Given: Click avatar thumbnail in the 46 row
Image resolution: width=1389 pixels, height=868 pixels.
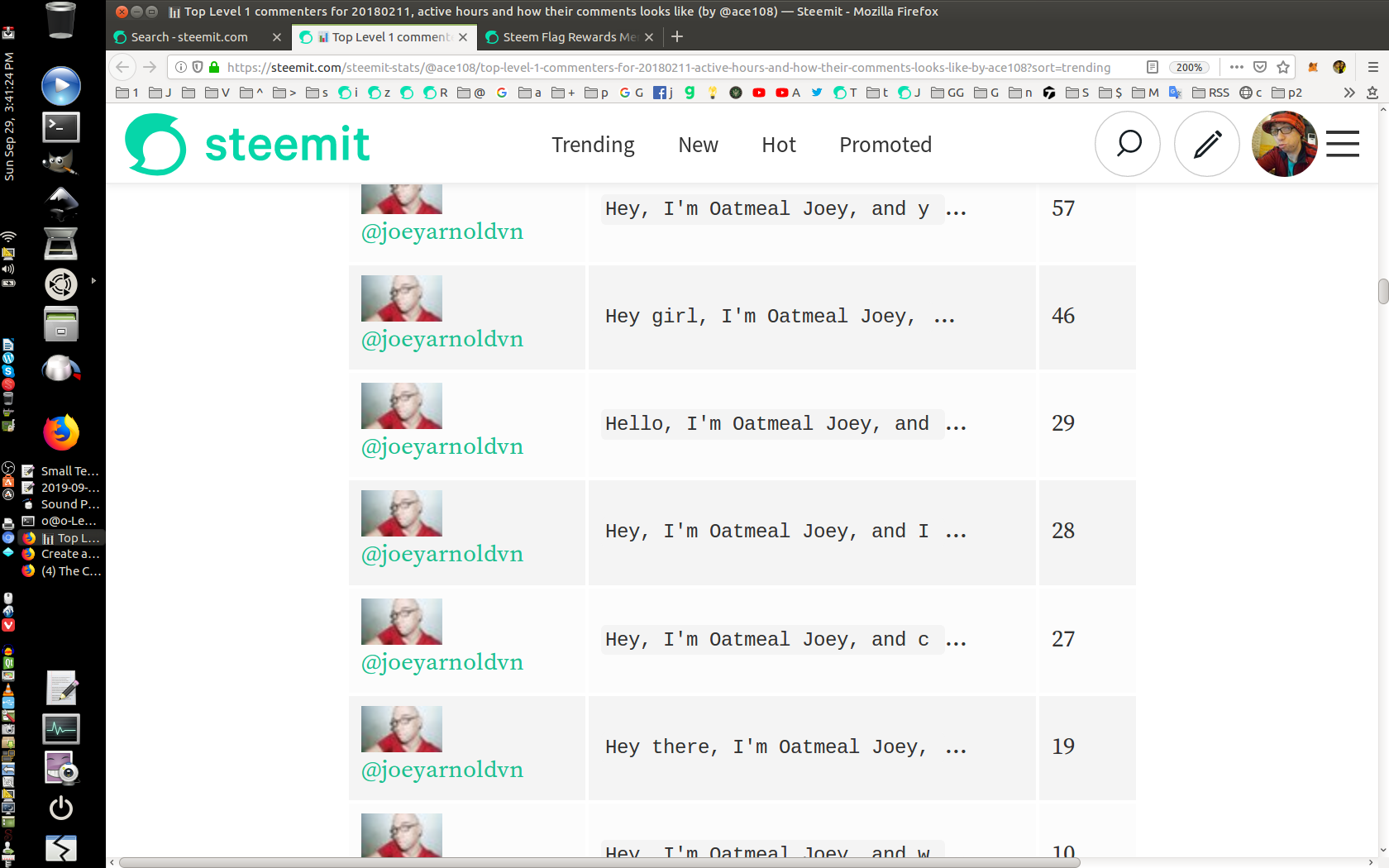Looking at the screenshot, I should pyautogui.click(x=402, y=298).
